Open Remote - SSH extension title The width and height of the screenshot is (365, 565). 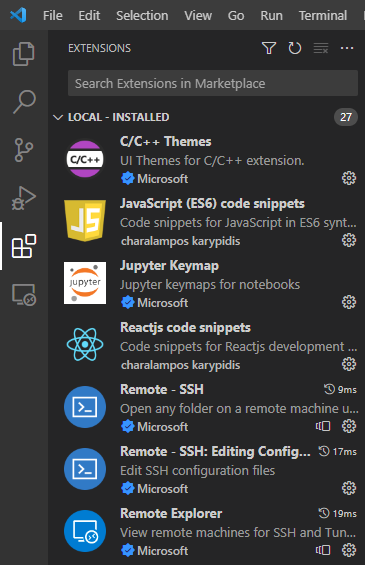(x=162, y=390)
